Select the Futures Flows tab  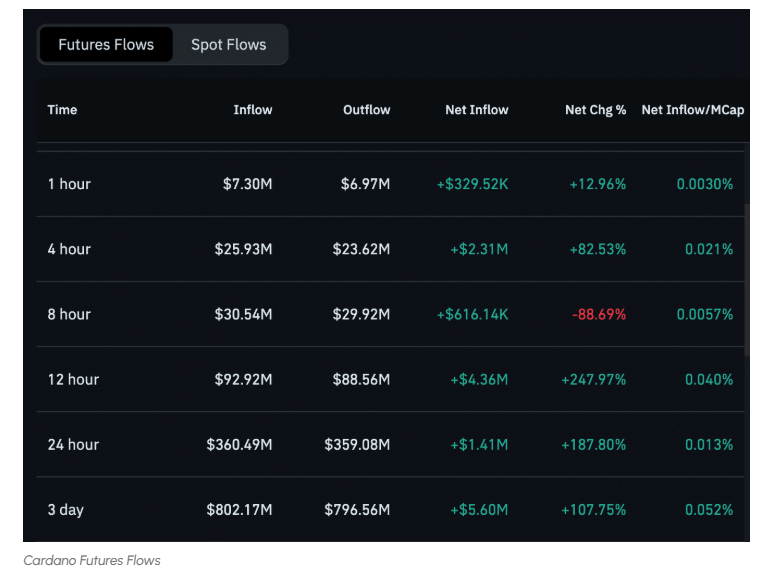(x=106, y=45)
